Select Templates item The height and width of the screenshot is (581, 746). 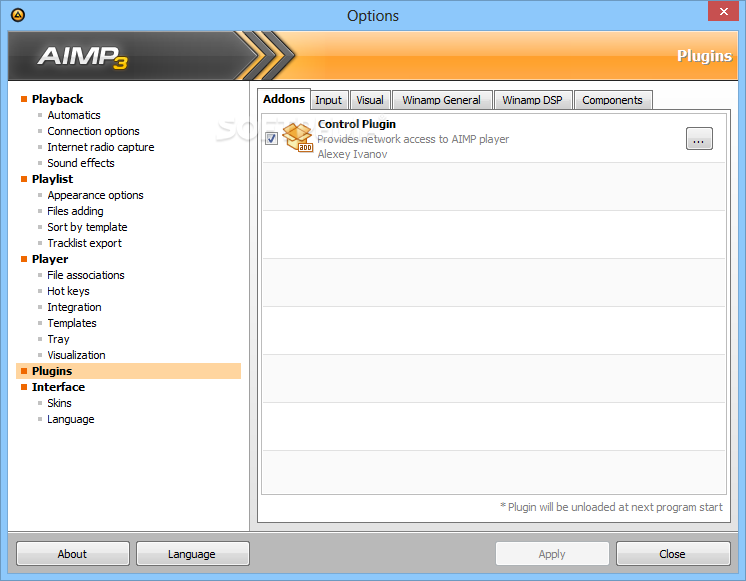coord(72,323)
